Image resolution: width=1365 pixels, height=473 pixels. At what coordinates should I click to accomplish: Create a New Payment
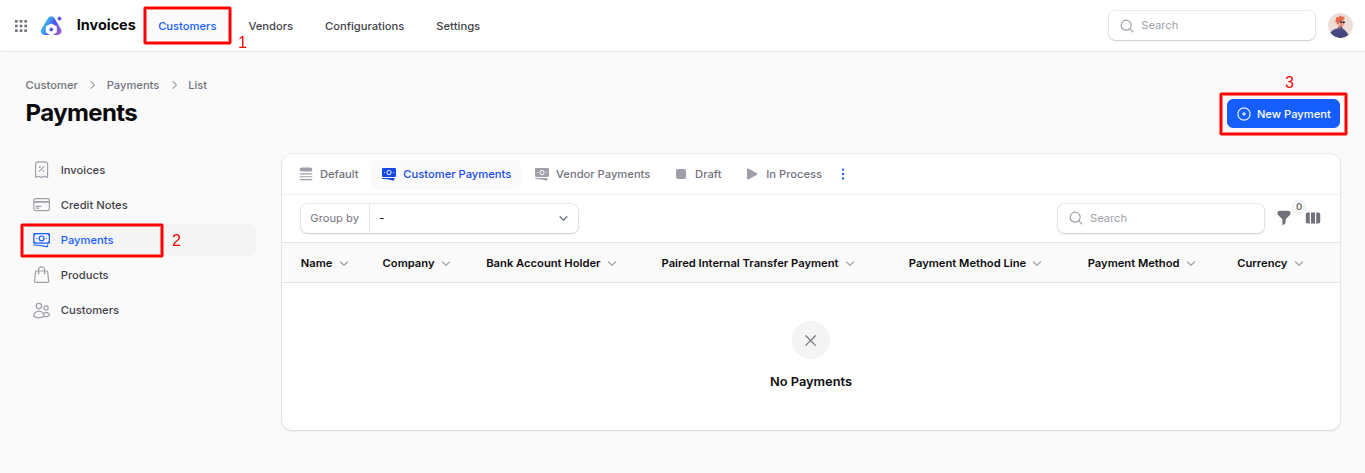click(1283, 114)
